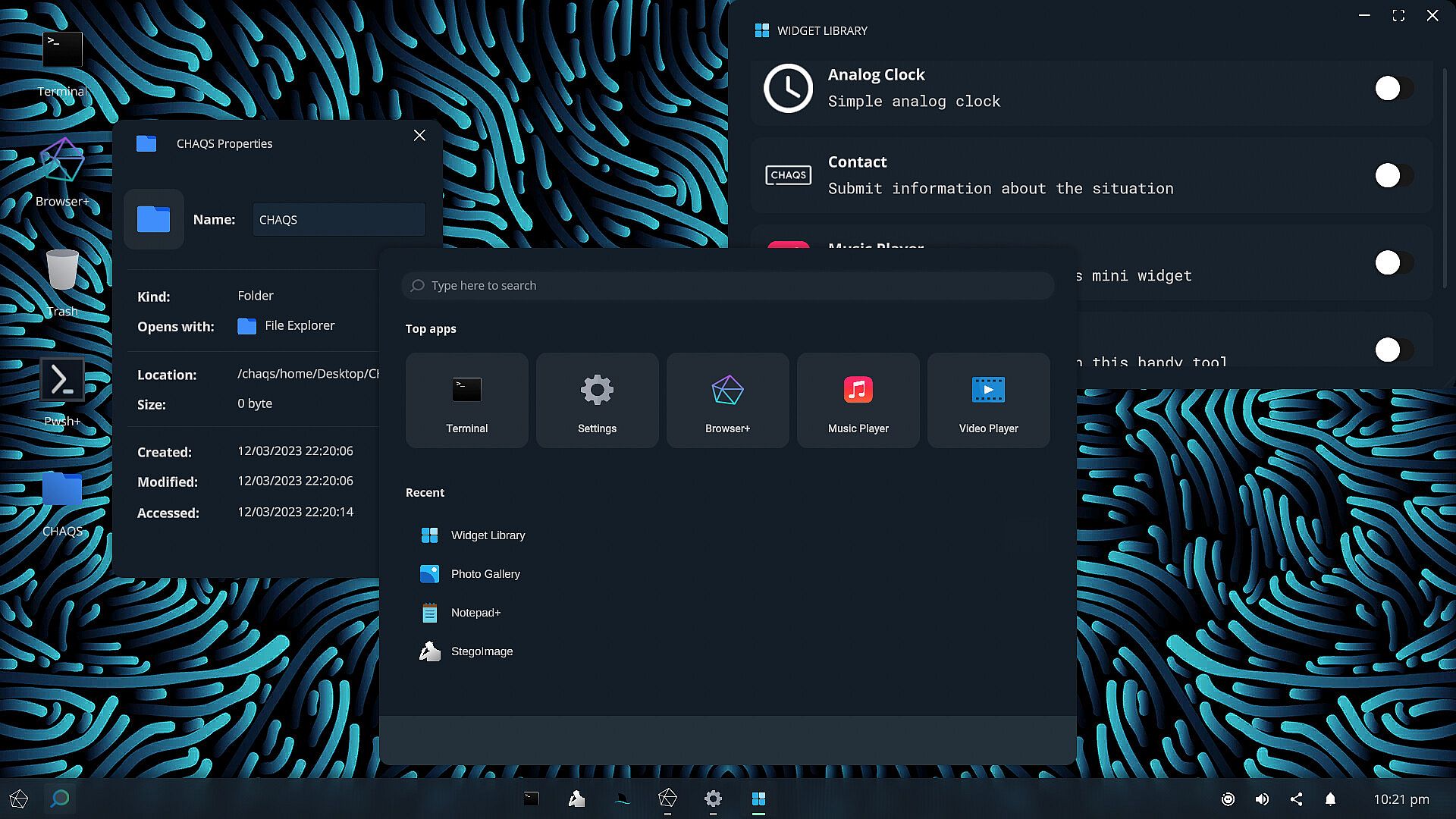Click StegoImage in Recent list
This screenshot has width=1456, height=819.
point(482,651)
